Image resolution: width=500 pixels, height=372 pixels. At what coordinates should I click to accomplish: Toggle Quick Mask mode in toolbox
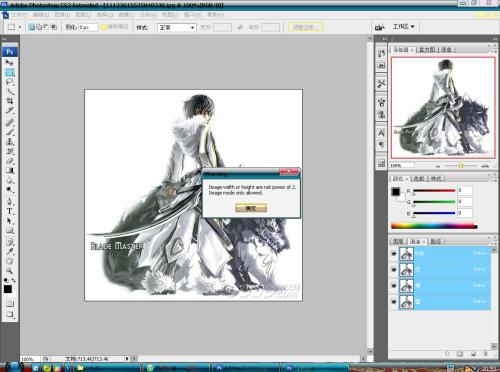tap(9, 303)
